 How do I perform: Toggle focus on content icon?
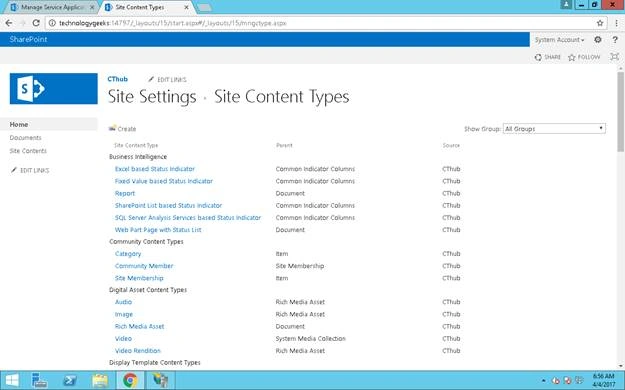pos(615,57)
